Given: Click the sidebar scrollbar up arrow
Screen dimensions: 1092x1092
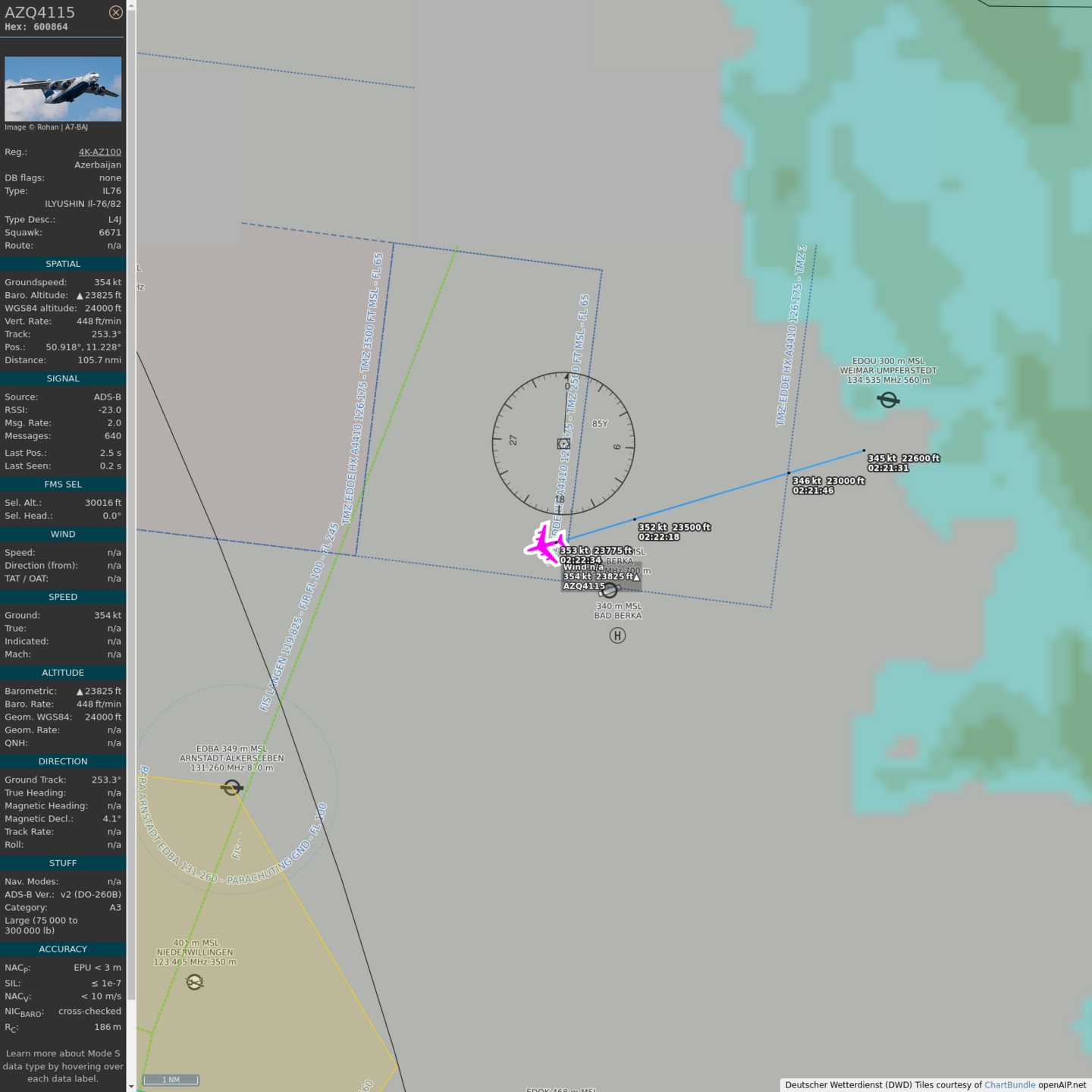Looking at the screenshot, I should tap(131, 5).
